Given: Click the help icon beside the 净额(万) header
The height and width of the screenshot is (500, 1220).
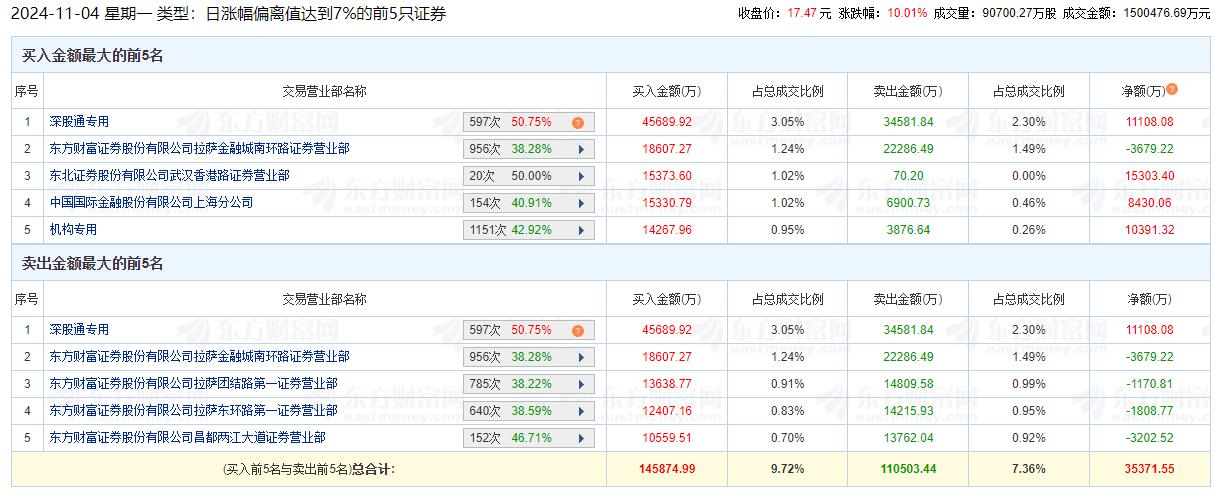Looking at the screenshot, I should click(x=1172, y=89).
